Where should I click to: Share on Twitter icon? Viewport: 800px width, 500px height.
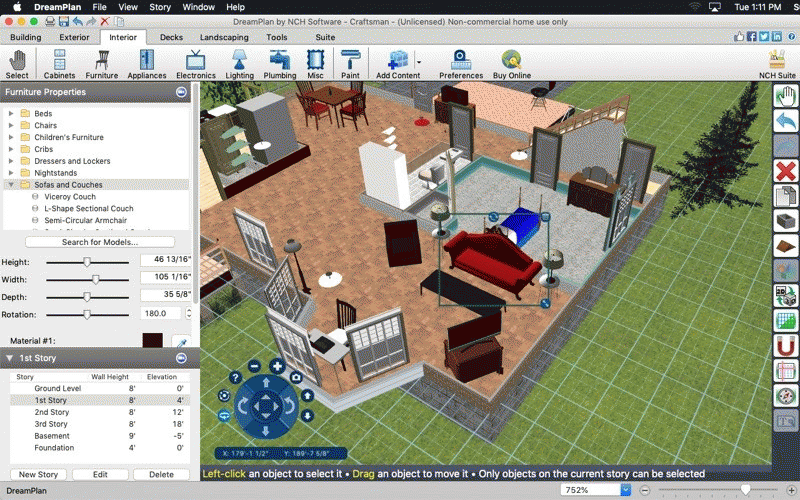(764, 36)
